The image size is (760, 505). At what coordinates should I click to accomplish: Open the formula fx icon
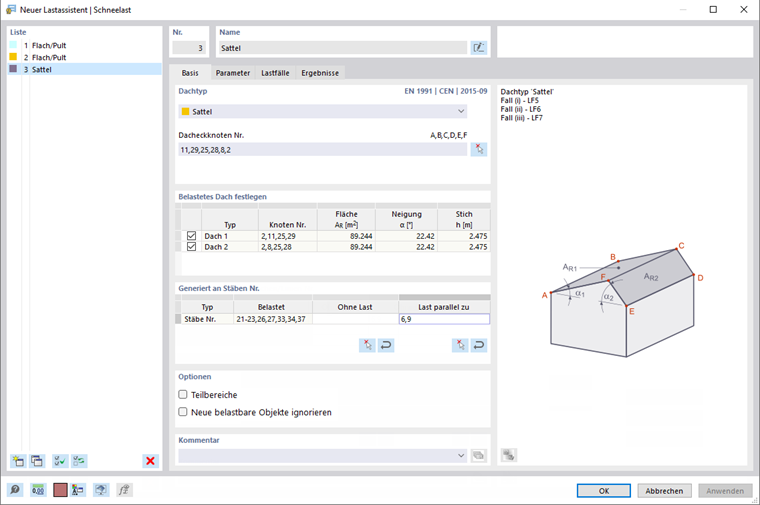tap(124, 490)
